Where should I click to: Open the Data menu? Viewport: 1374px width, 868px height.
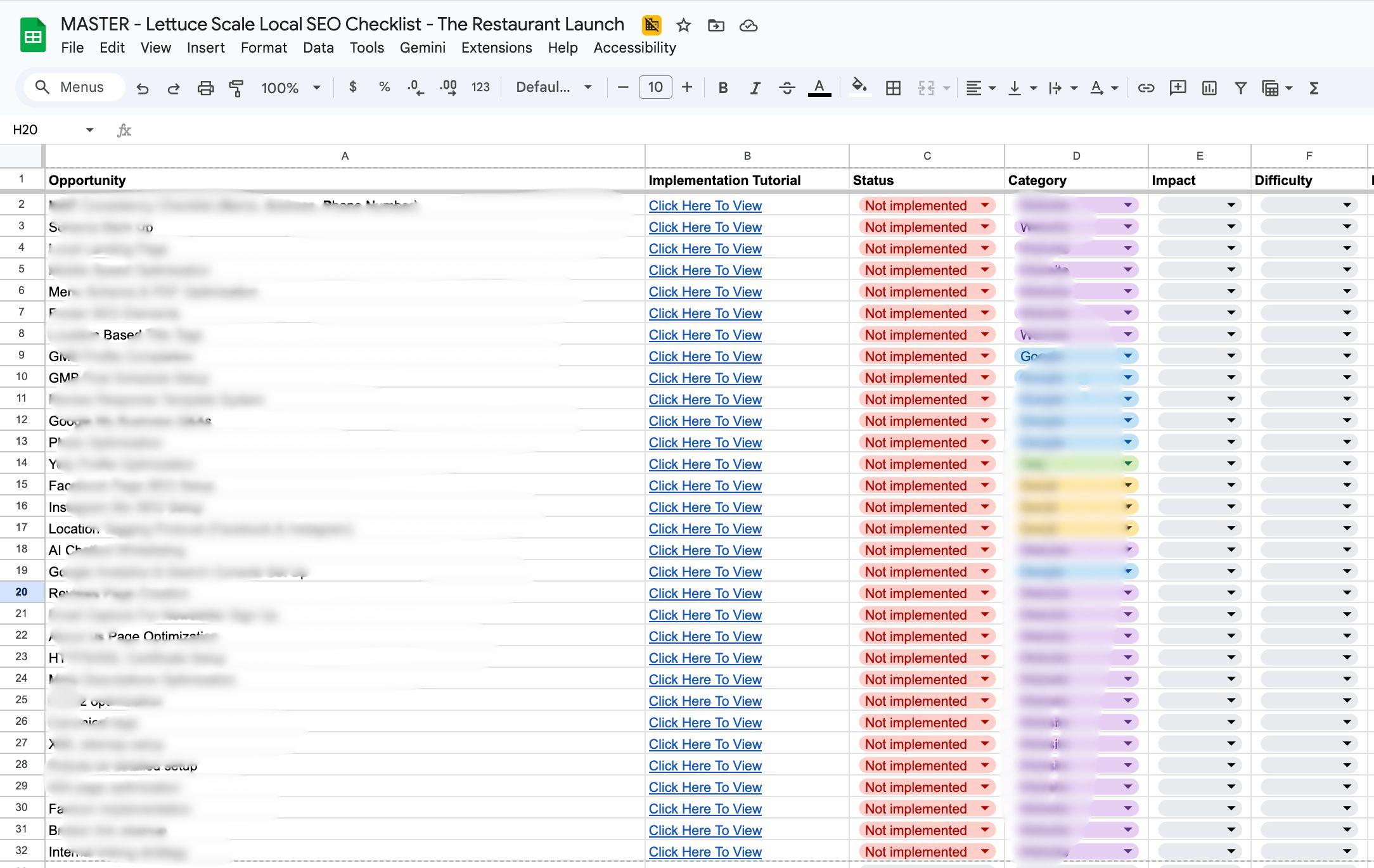coord(318,48)
